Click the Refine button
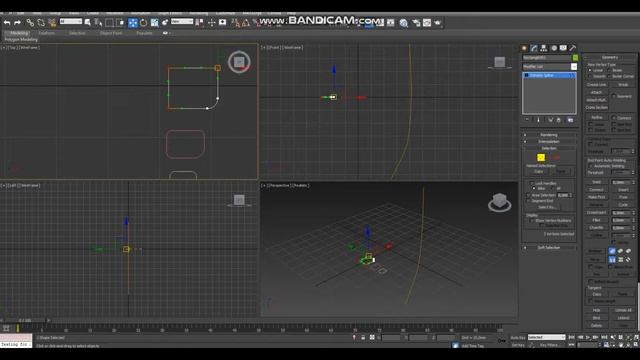This screenshot has width=640, height=360. tap(597, 118)
